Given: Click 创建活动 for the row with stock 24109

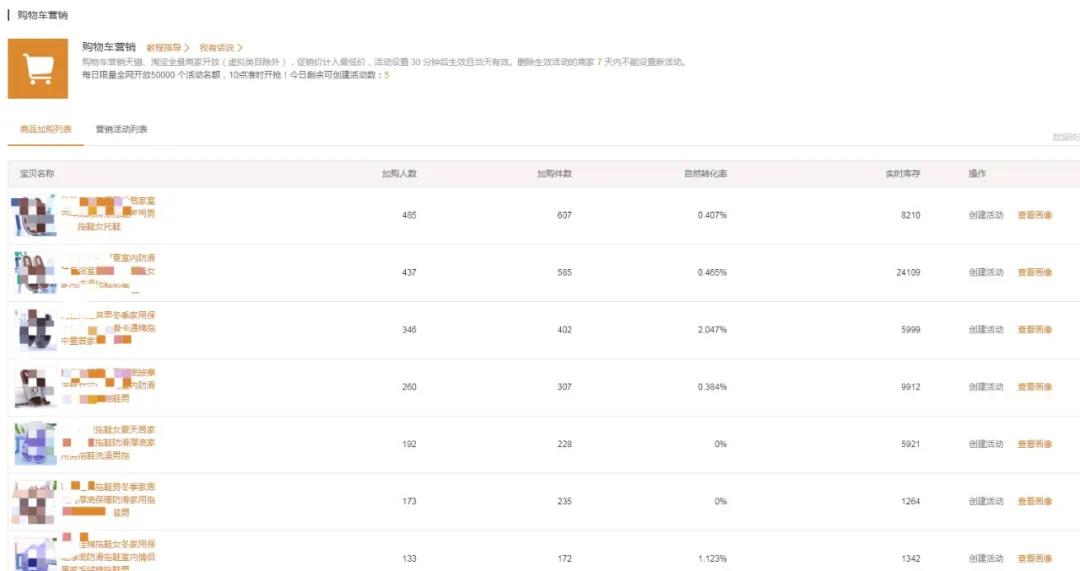Looking at the screenshot, I should [986, 272].
